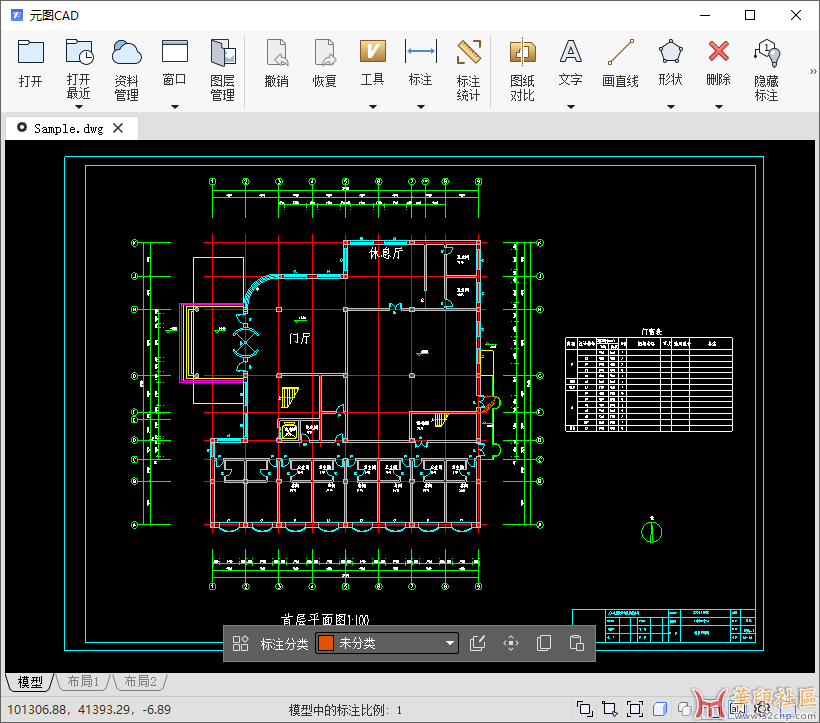820x723 pixels.
Task: Expand the 窗口 dropdown arrow
Action: [175, 107]
